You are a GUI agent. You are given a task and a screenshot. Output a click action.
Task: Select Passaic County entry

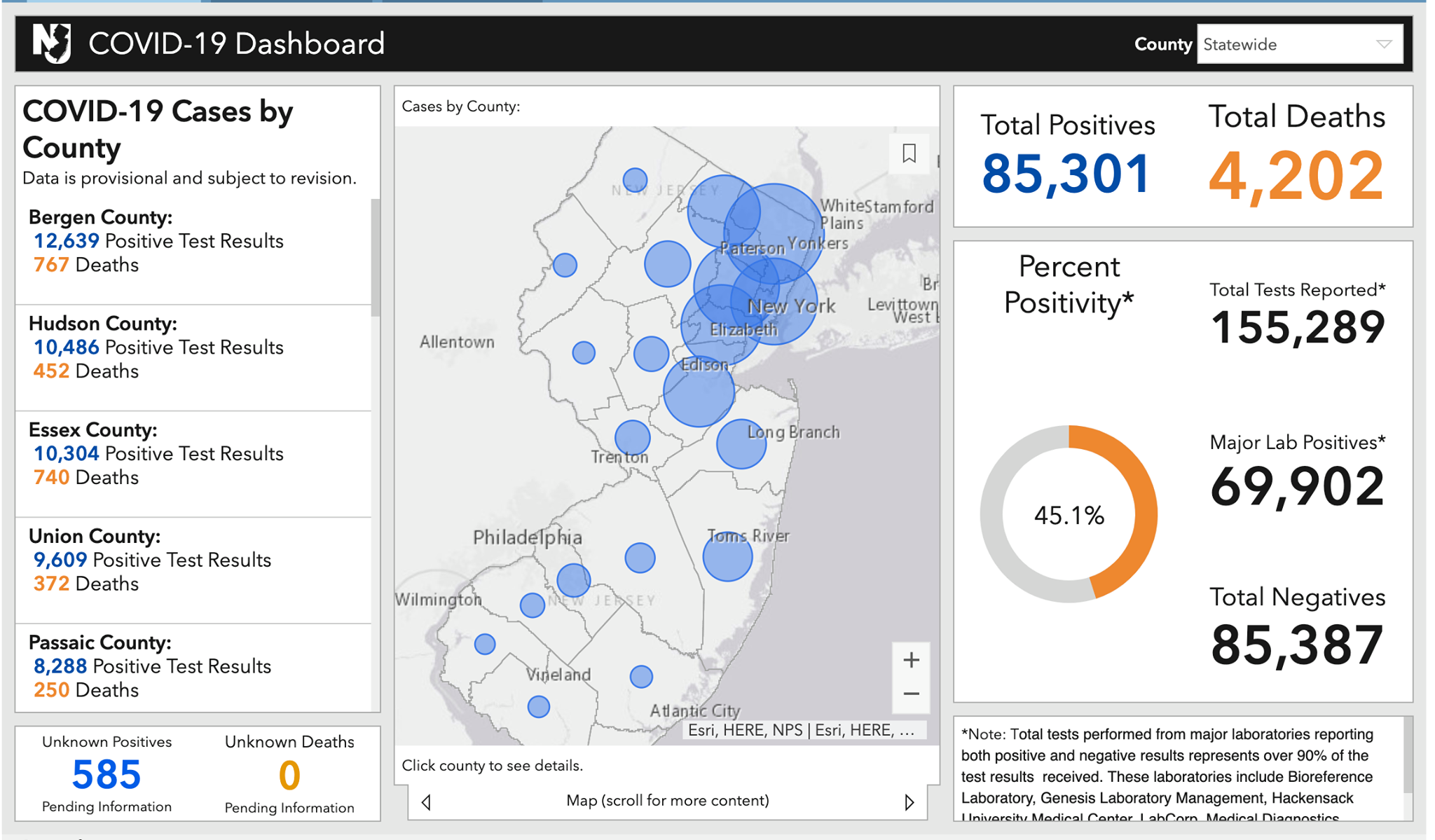[193, 667]
